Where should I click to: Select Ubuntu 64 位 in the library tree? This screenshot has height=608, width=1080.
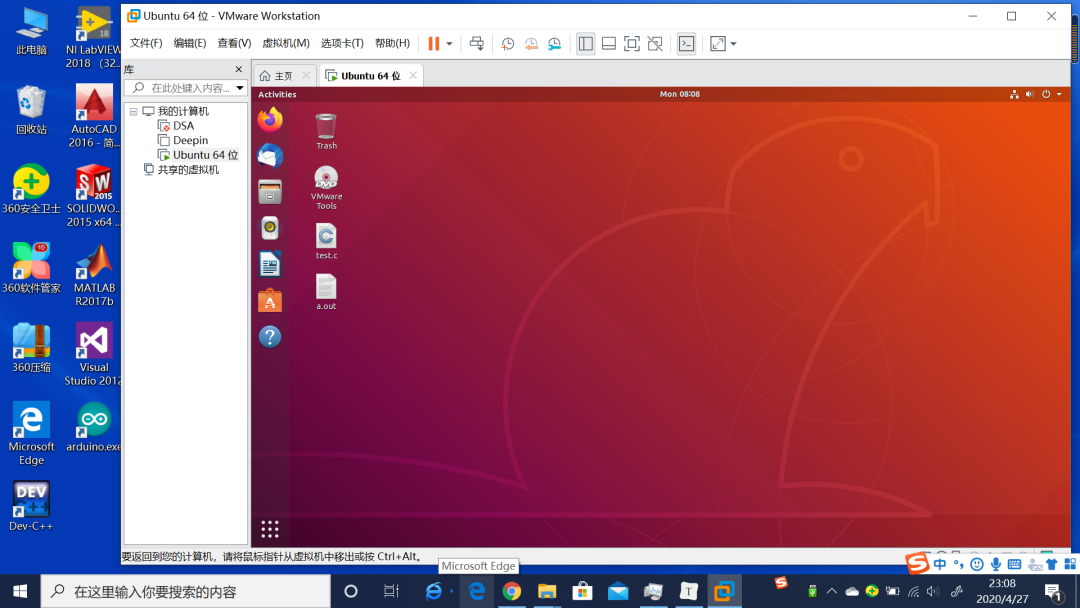(205, 155)
